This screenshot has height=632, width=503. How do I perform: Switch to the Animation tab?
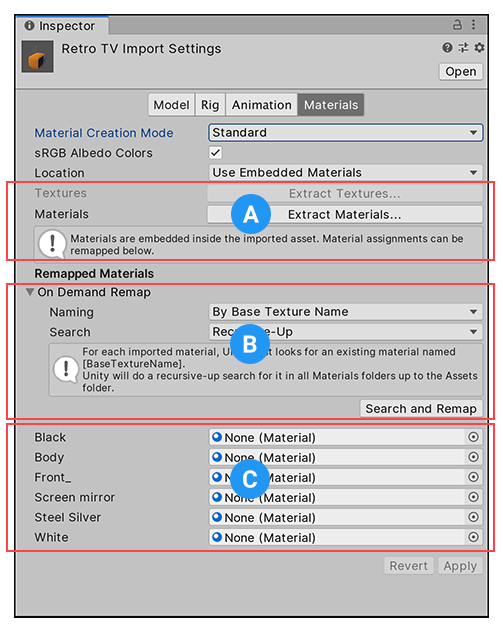[262, 105]
